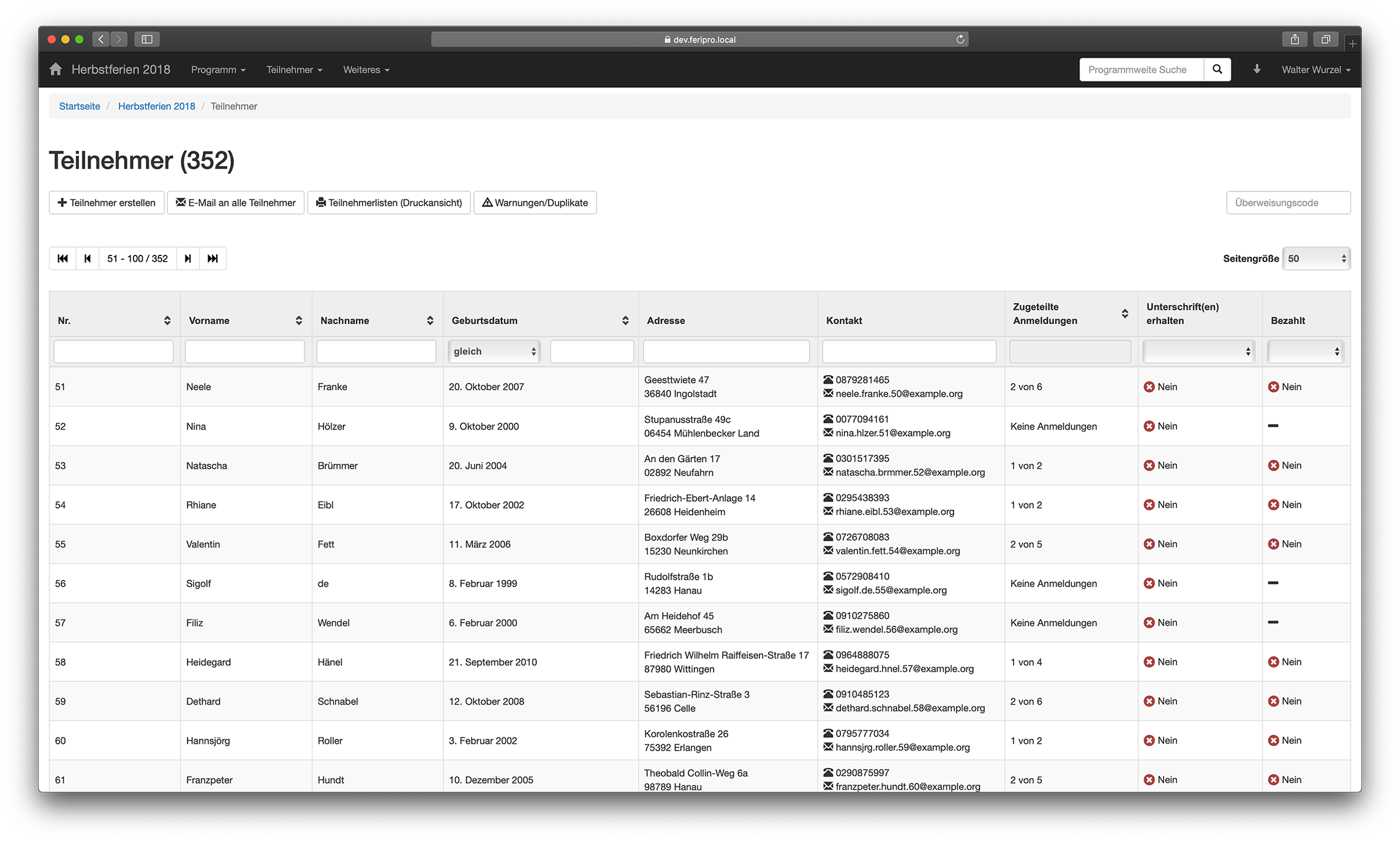The image size is (1400, 843).
Task: Click the download arrow icon in navbar
Action: click(1257, 69)
